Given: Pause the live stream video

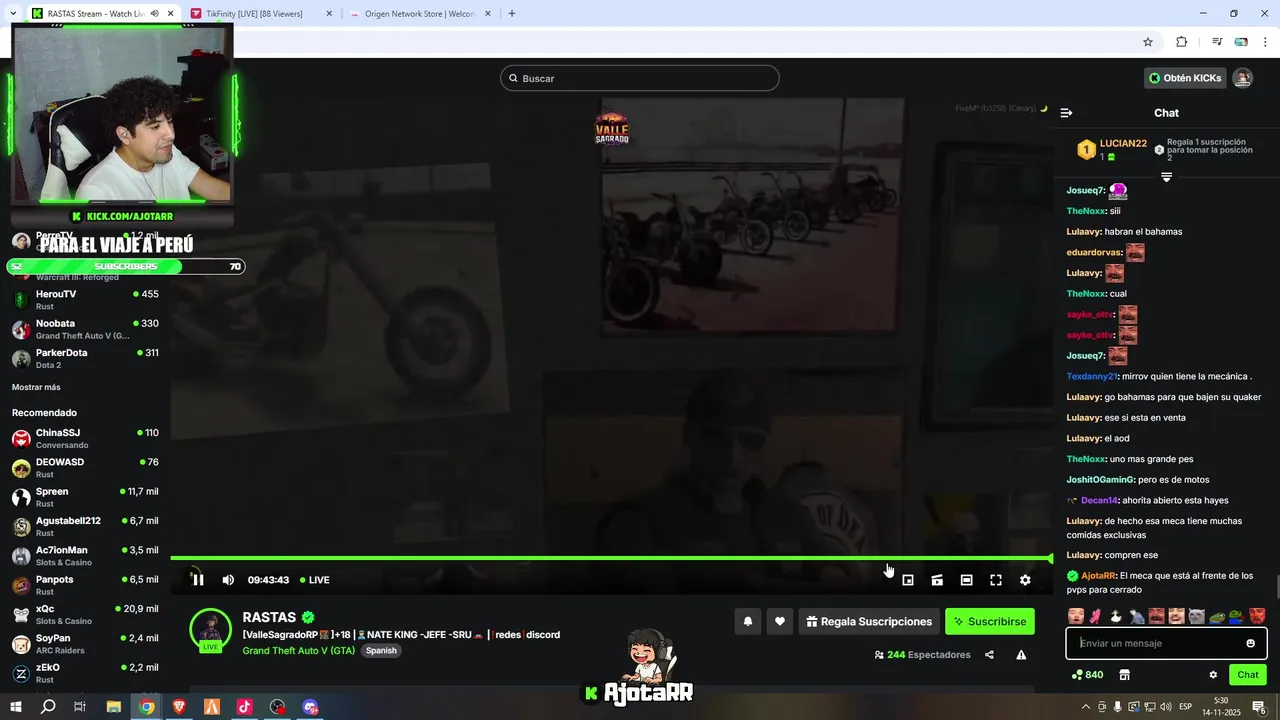Looking at the screenshot, I should 198,580.
